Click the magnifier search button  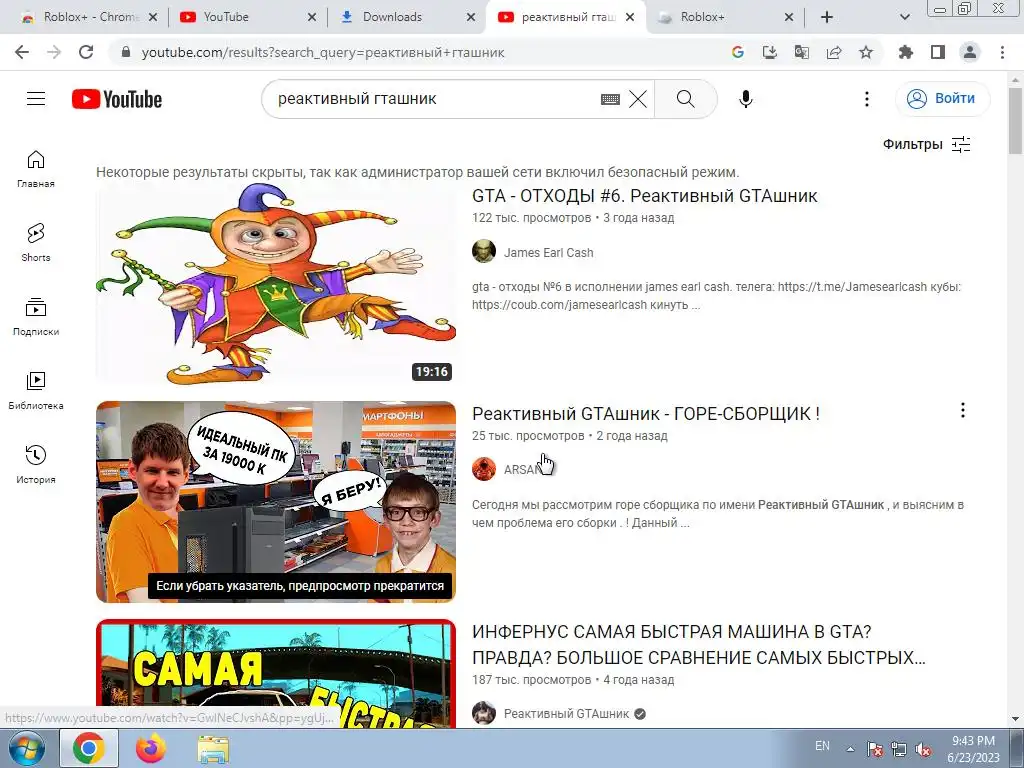point(686,99)
